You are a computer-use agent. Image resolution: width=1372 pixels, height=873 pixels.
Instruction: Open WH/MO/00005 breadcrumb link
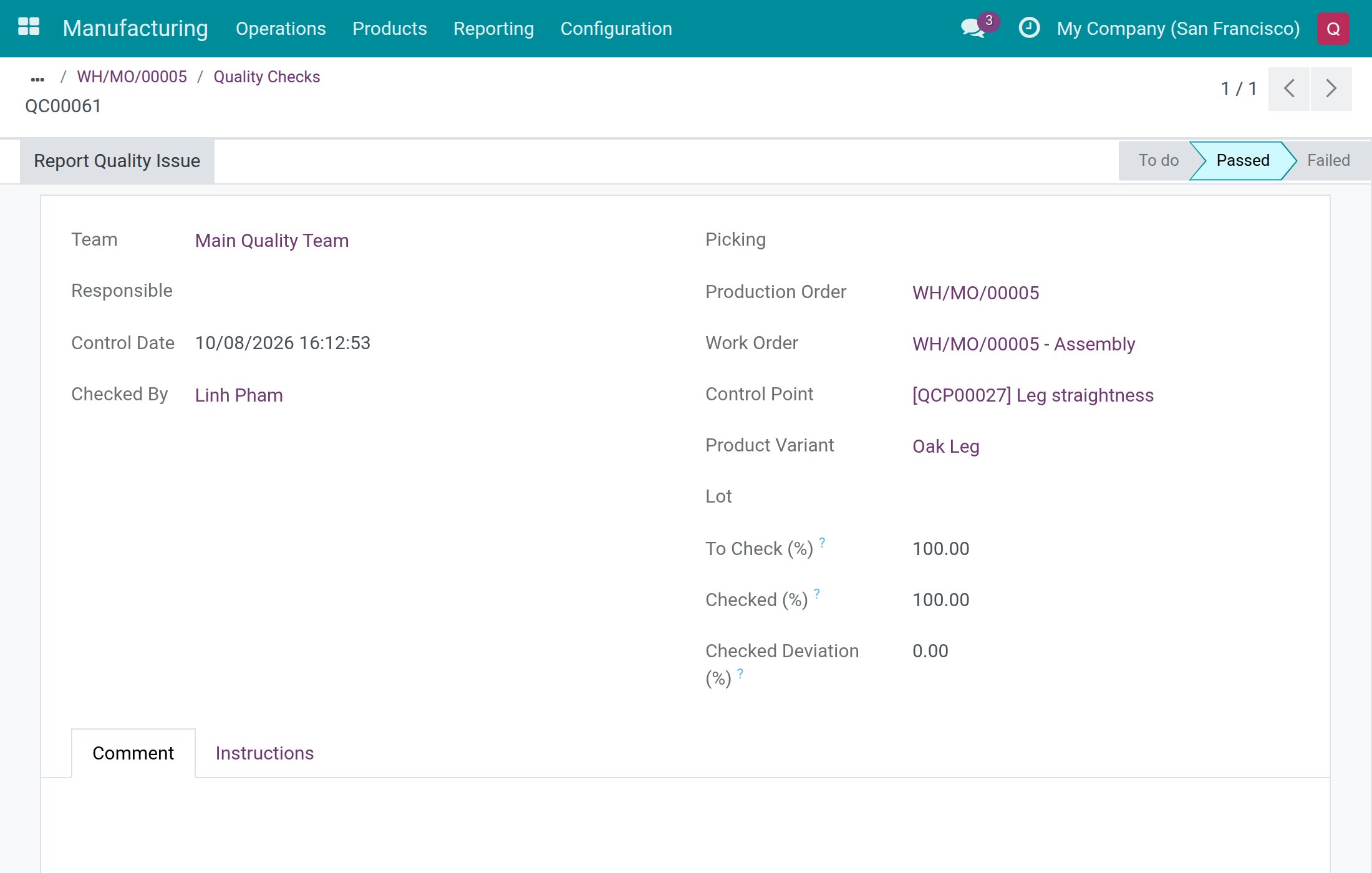pyautogui.click(x=132, y=77)
